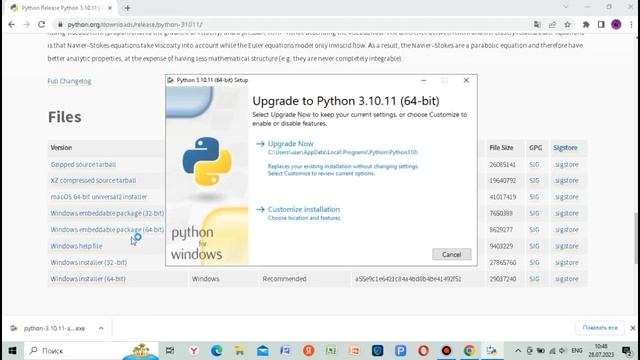The image size is (640, 360).
Task: Click the ENG language indicator
Action: tap(577, 351)
